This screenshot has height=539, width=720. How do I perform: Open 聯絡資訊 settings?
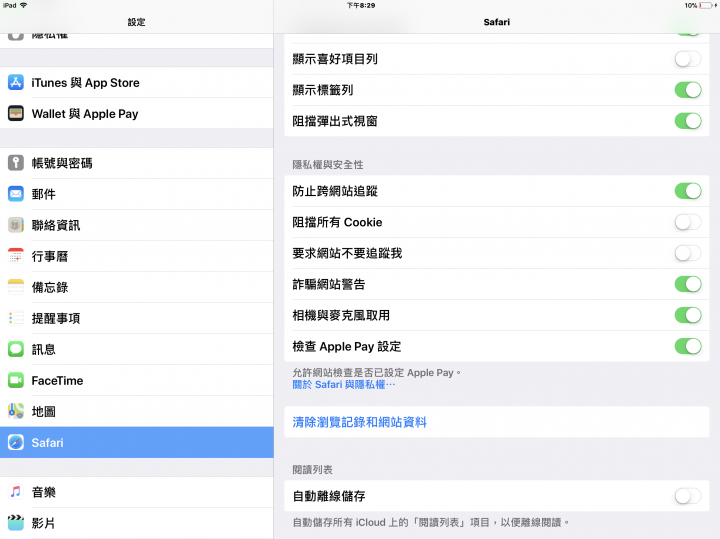tap(137, 225)
